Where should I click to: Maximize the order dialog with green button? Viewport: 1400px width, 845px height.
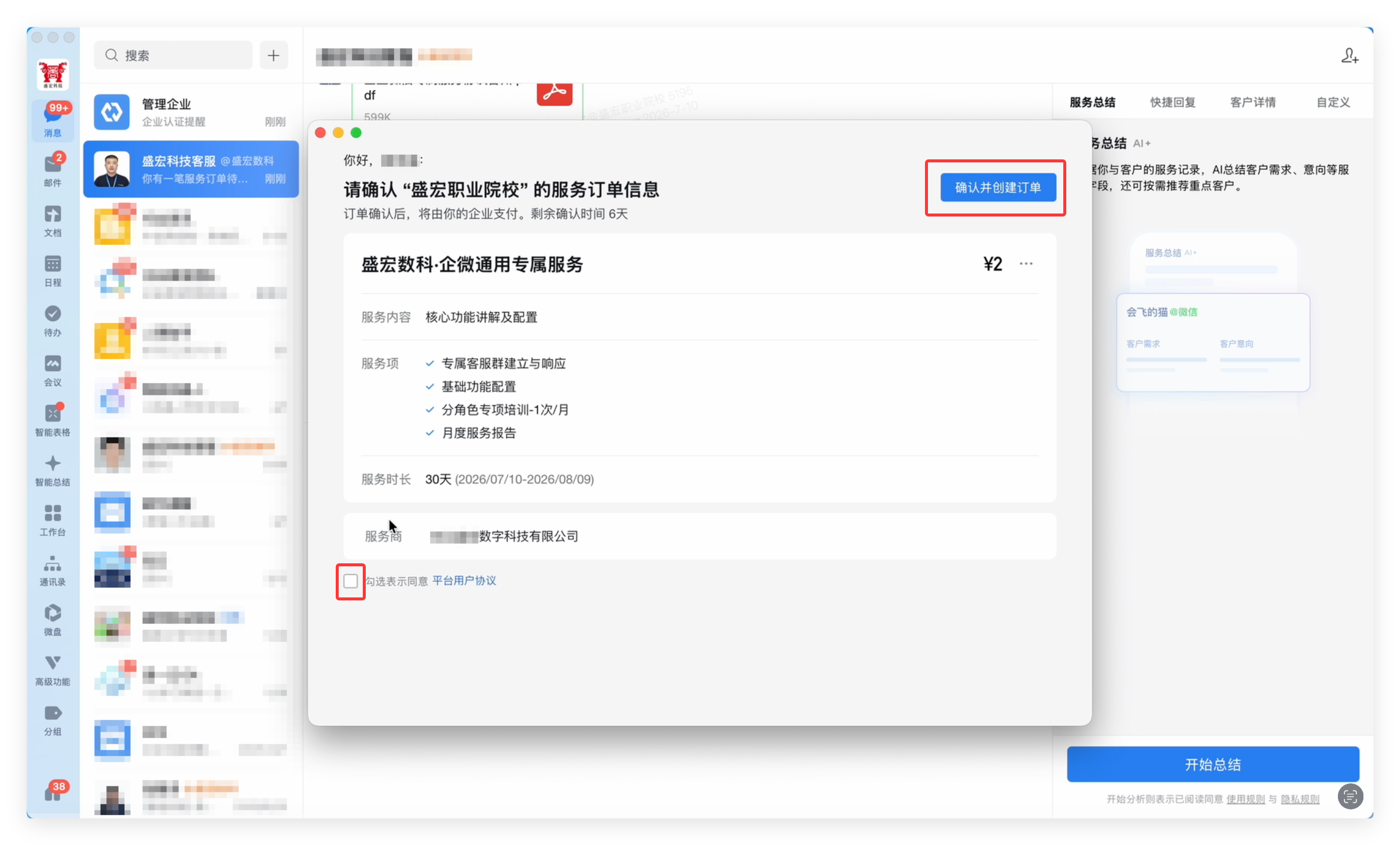coord(356,132)
